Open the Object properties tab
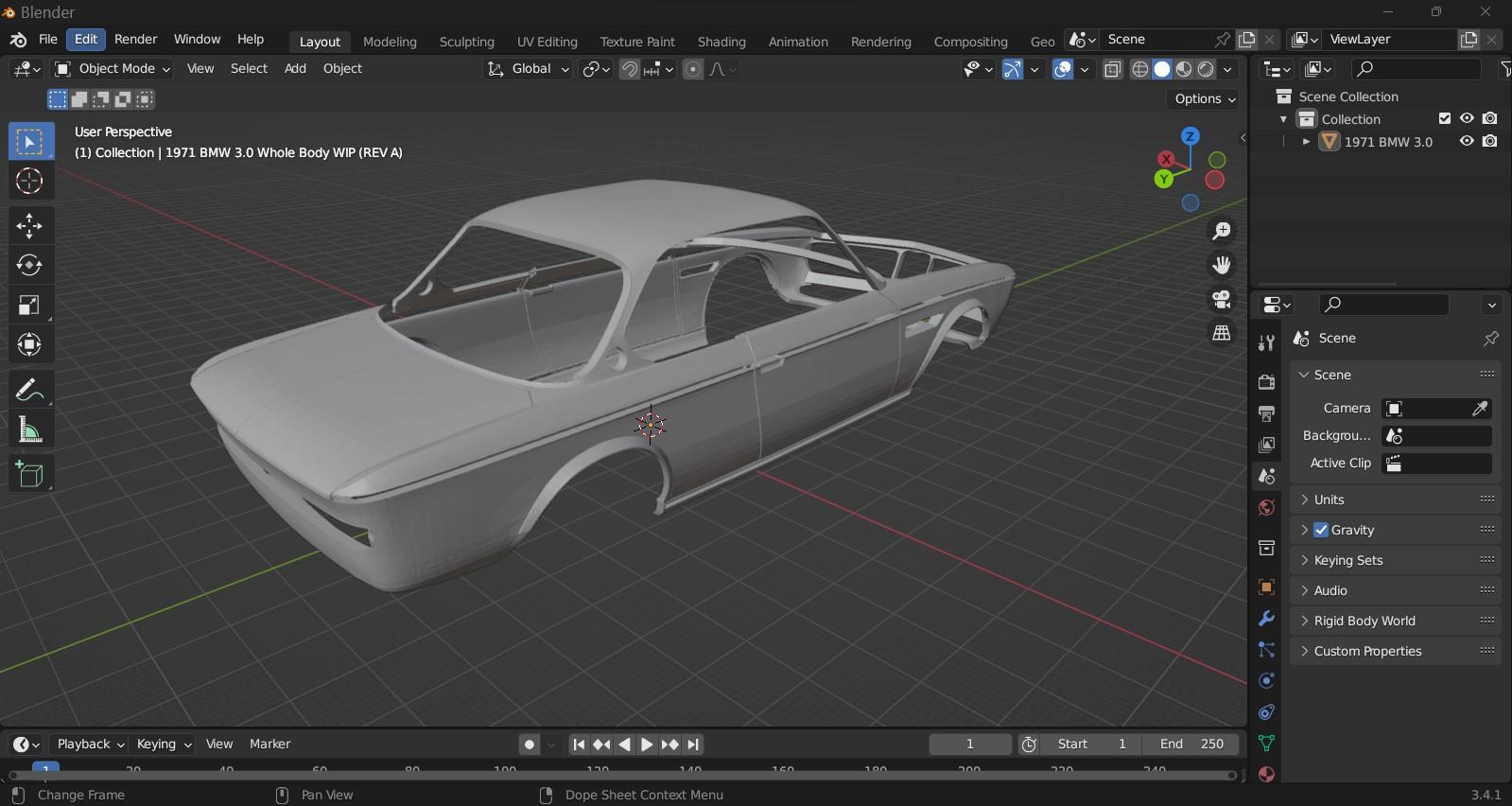The image size is (1512, 806). pos(1266,587)
